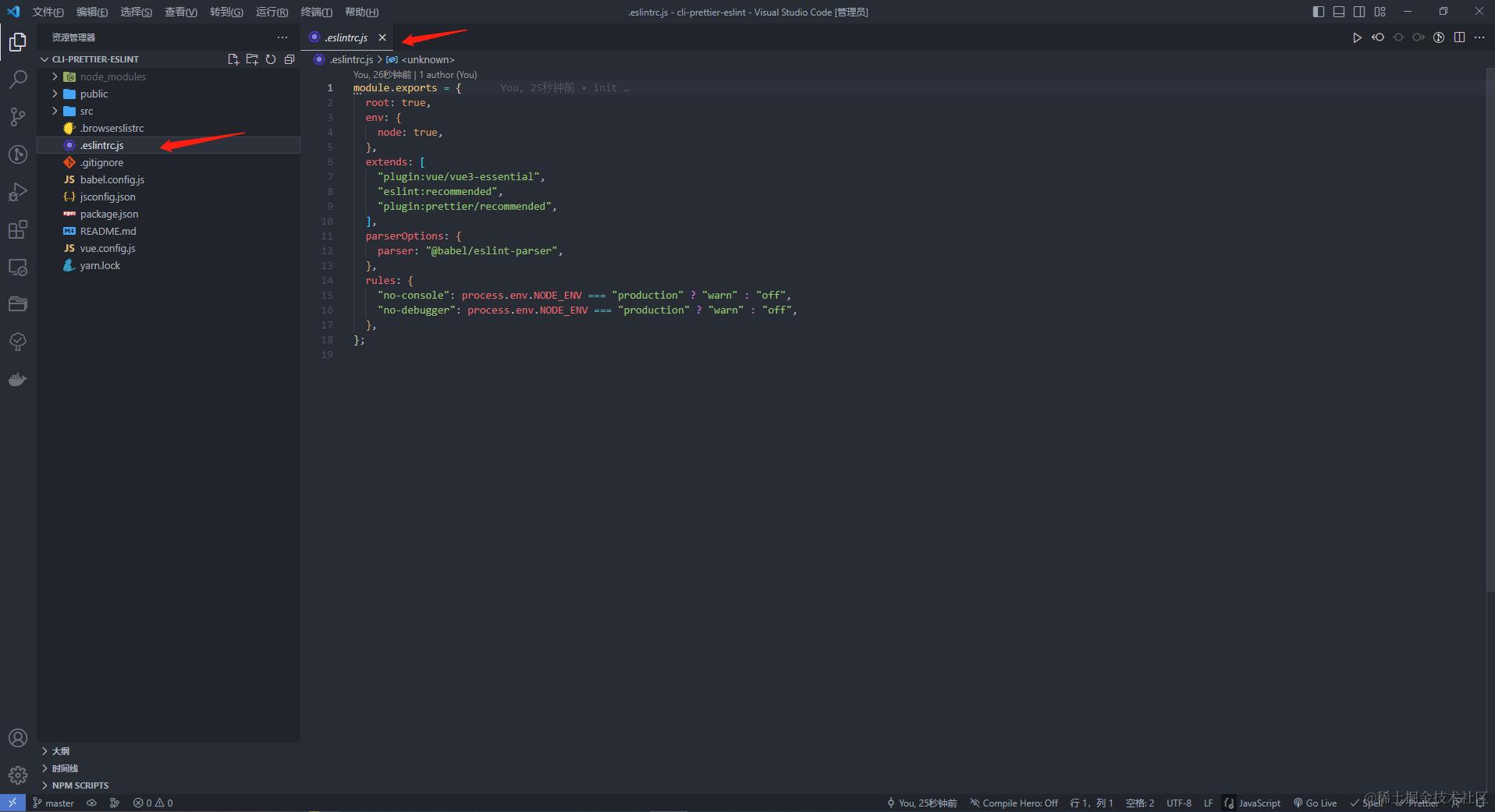Create a new folder in the explorer
Screen dimensions: 1495x812
(251, 59)
